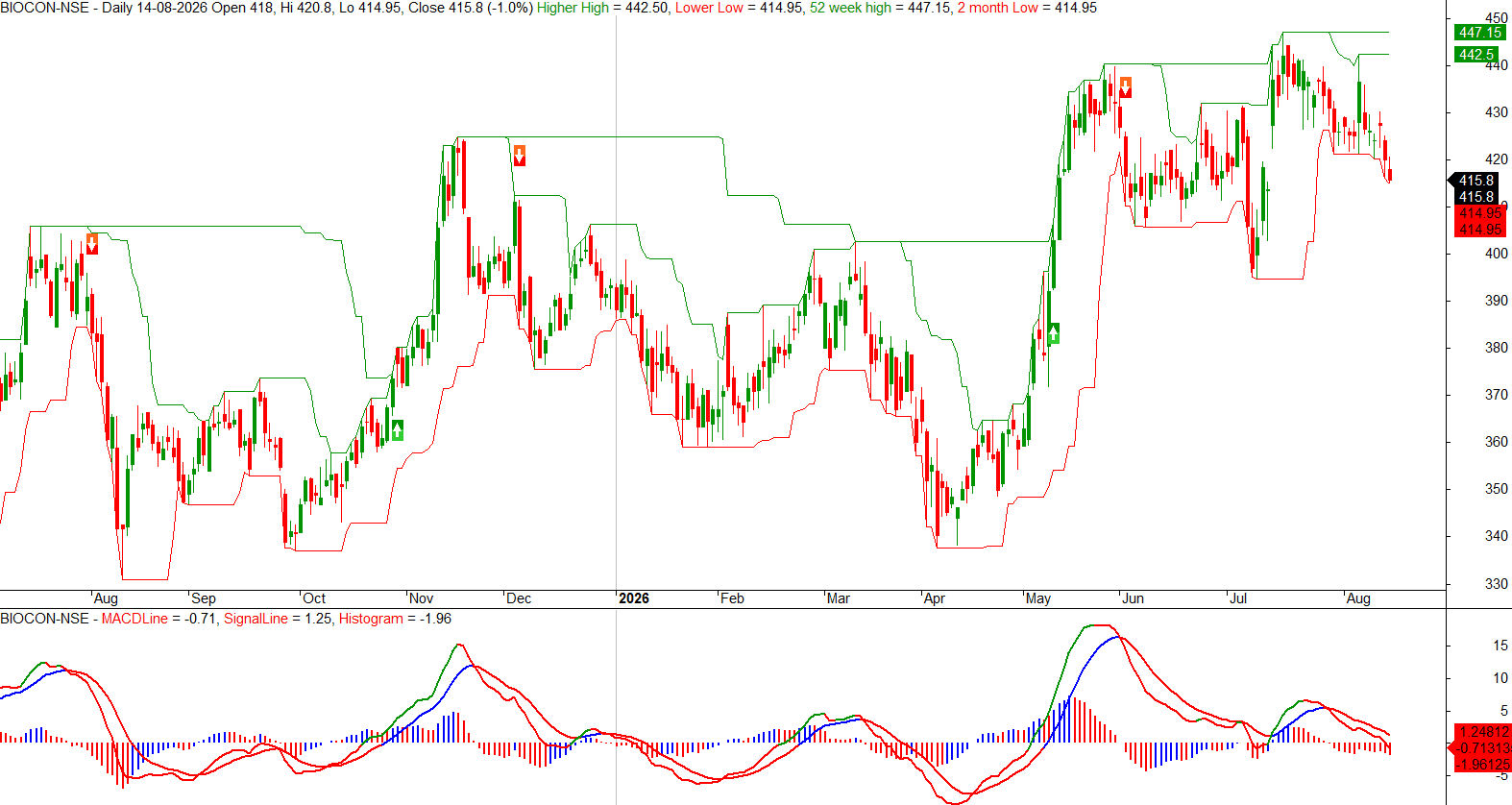The height and width of the screenshot is (805, 1512).
Task: Click the red 1.96125 MACD axis tag
Action: click(x=1483, y=765)
